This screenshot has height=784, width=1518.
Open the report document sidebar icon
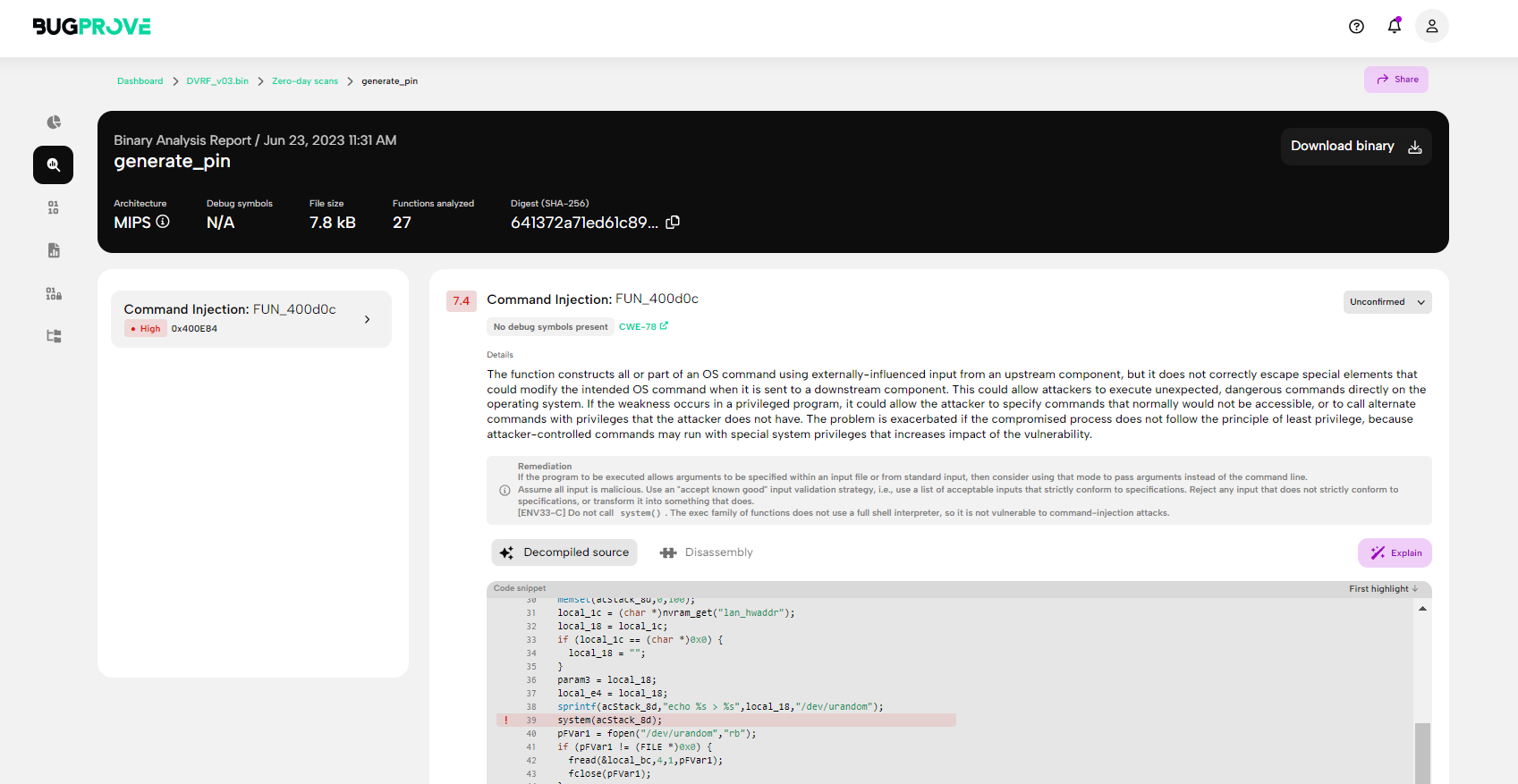pyautogui.click(x=54, y=250)
